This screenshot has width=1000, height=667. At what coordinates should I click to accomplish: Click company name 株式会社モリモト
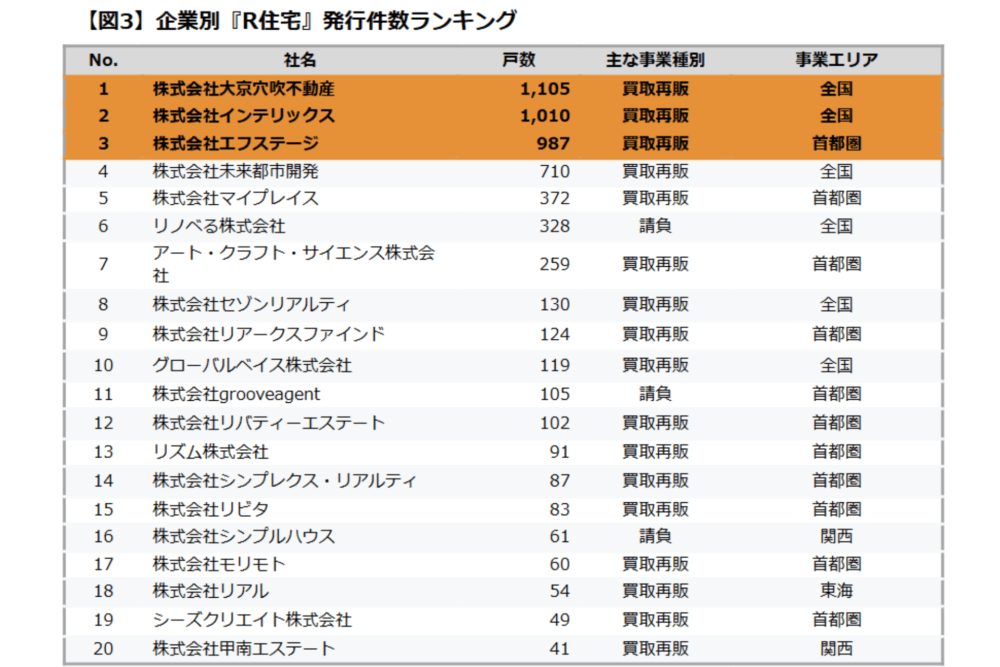(219, 564)
